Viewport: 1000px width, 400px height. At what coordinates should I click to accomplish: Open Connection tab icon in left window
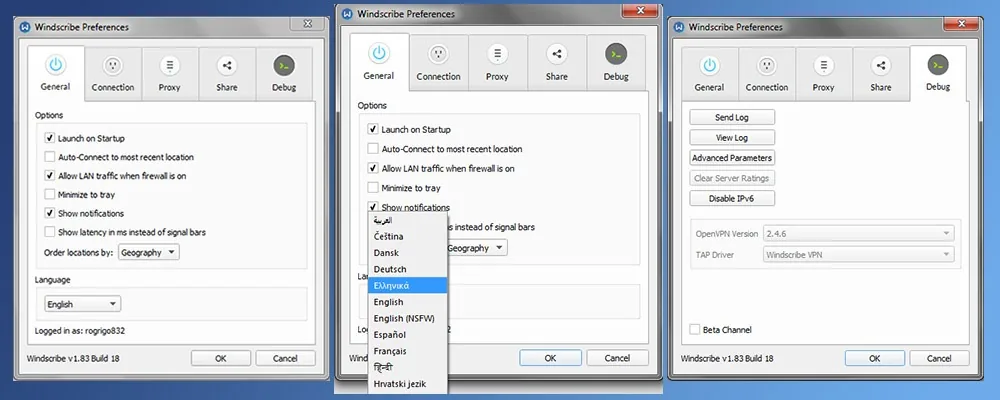tap(113, 65)
